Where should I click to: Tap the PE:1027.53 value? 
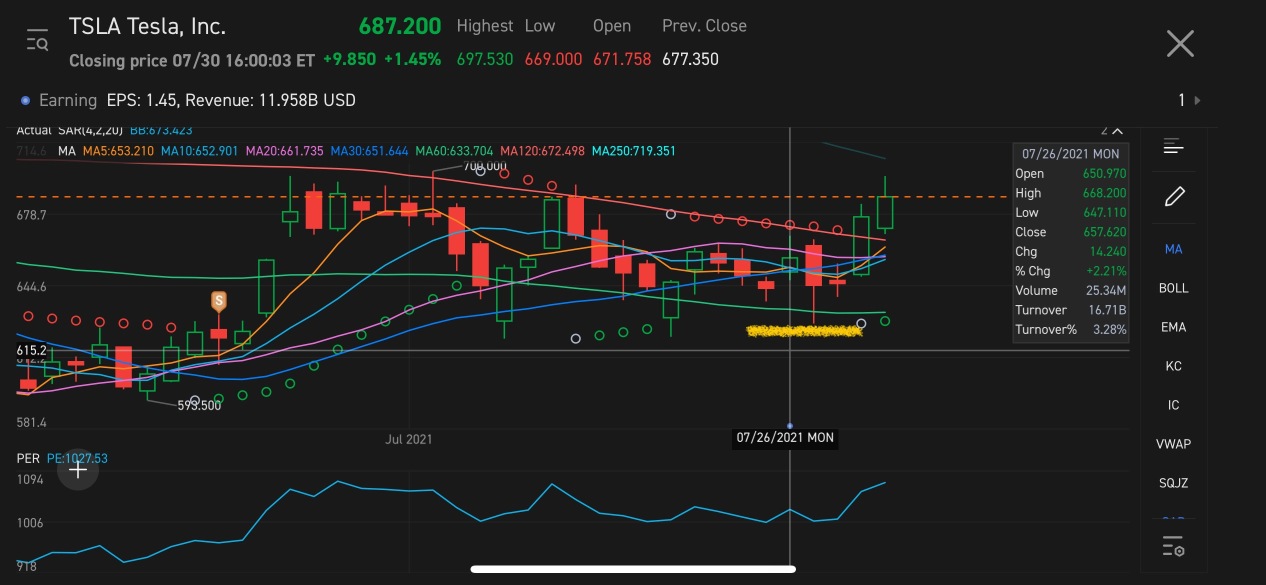pyautogui.click(x=77, y=458)
